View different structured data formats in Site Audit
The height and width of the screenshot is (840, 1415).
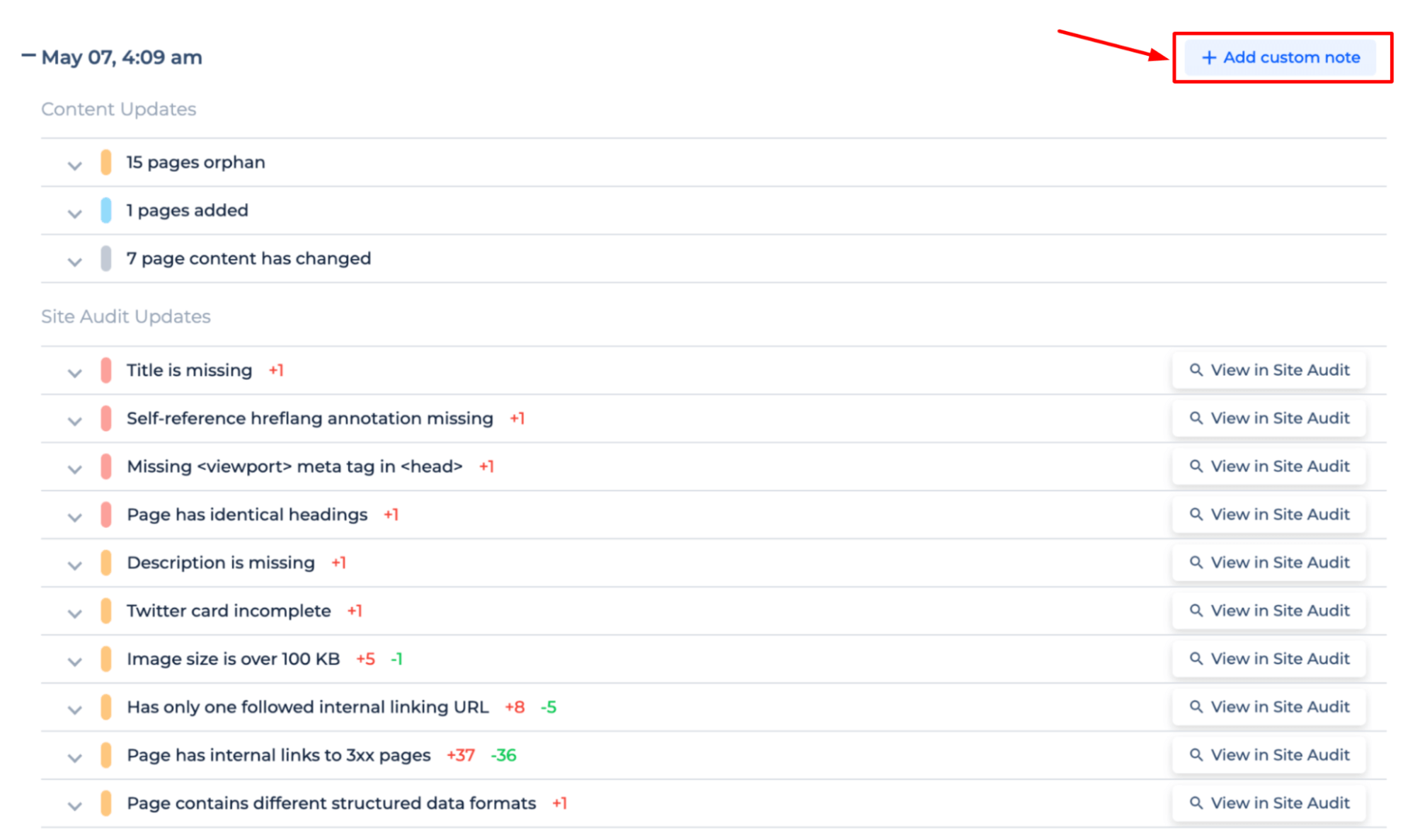click(1269, 803)
